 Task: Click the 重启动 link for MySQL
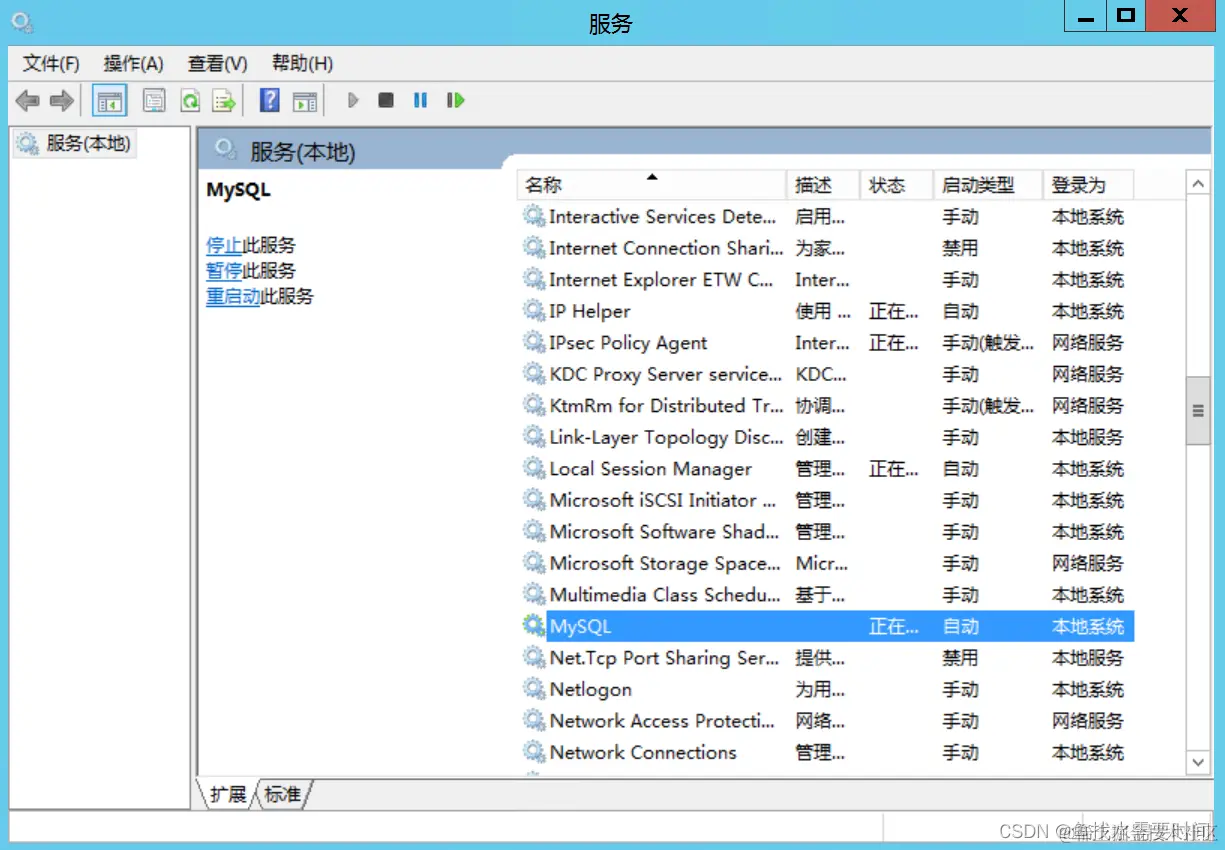pyautogui.click(x=233, y=296)
